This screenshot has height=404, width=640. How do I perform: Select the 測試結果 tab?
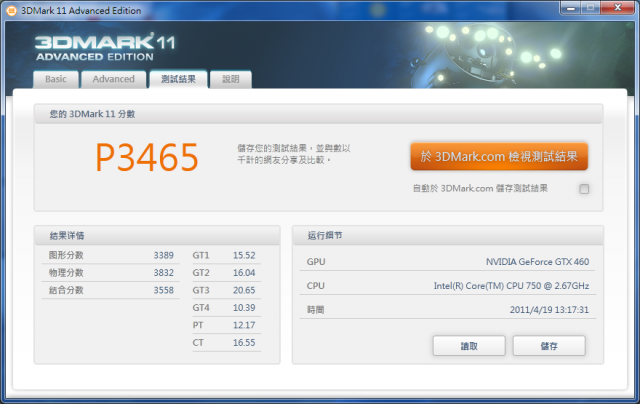point(178,79)
